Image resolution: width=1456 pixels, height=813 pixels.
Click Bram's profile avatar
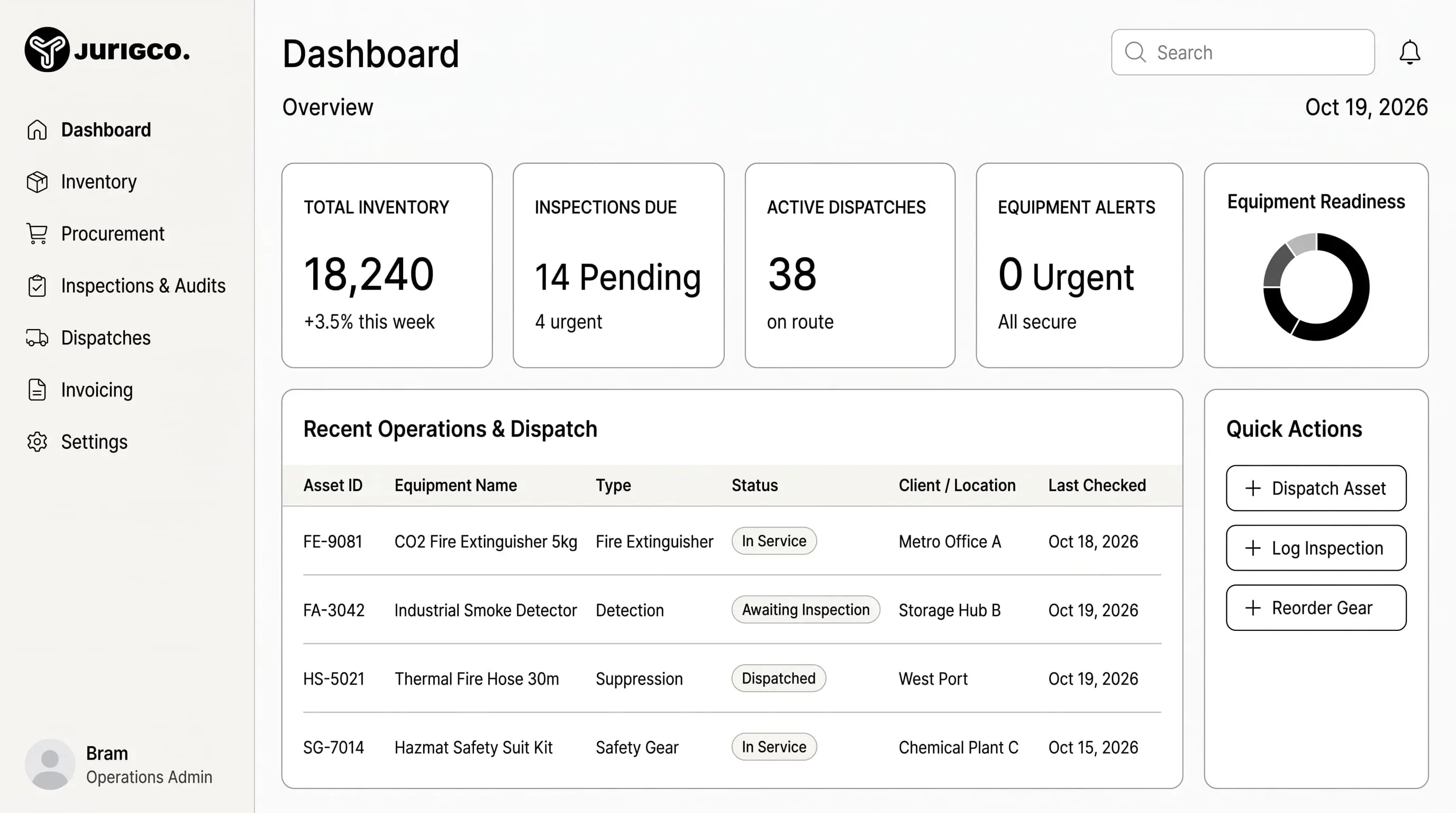click(x=50, y=764)
